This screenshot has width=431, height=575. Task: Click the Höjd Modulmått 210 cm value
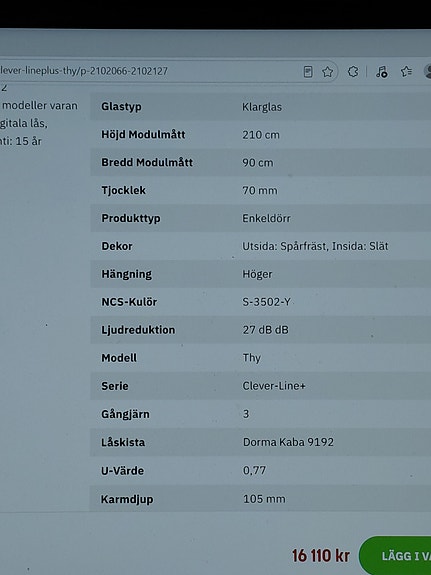point(261,135)
